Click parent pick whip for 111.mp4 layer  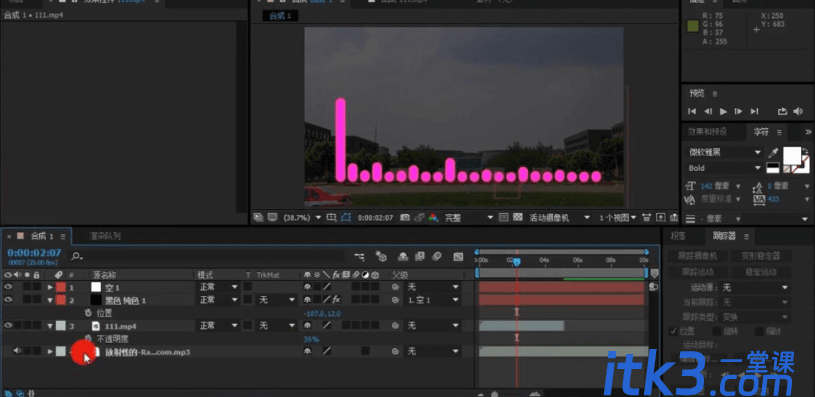click(x=396, y=326)
